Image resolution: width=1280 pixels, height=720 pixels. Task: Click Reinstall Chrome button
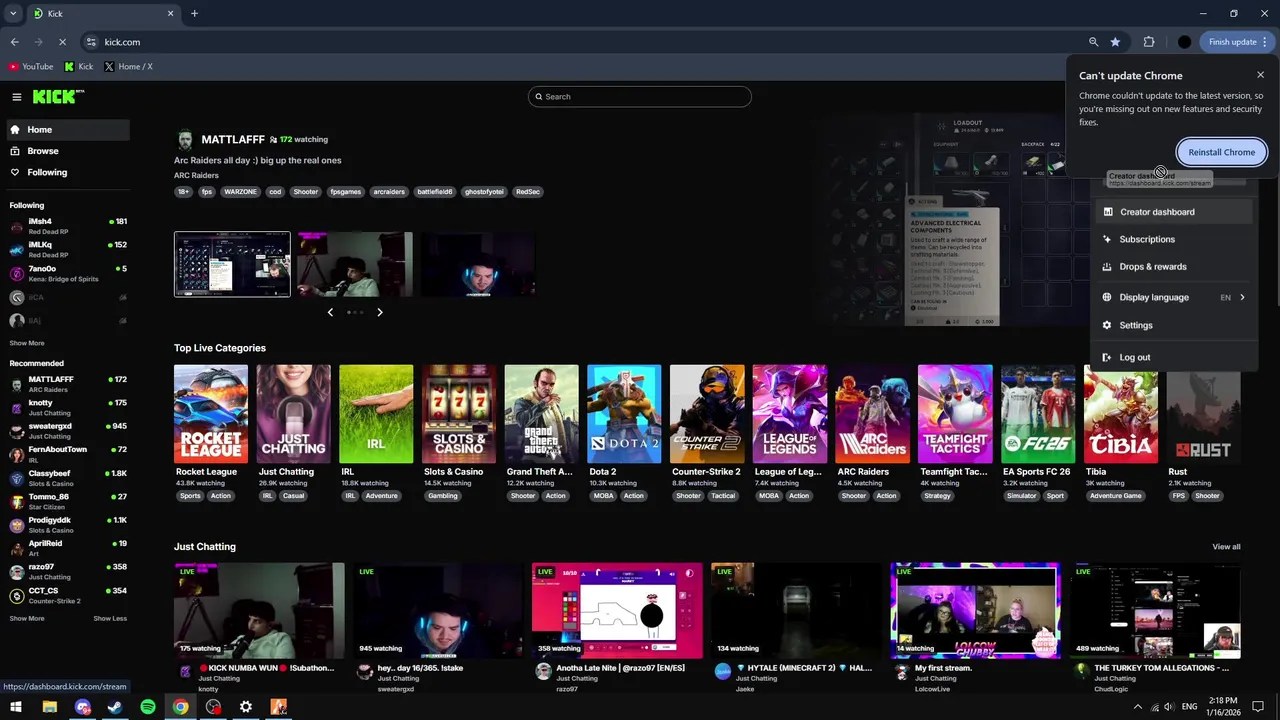click(x=1221, y=152)
